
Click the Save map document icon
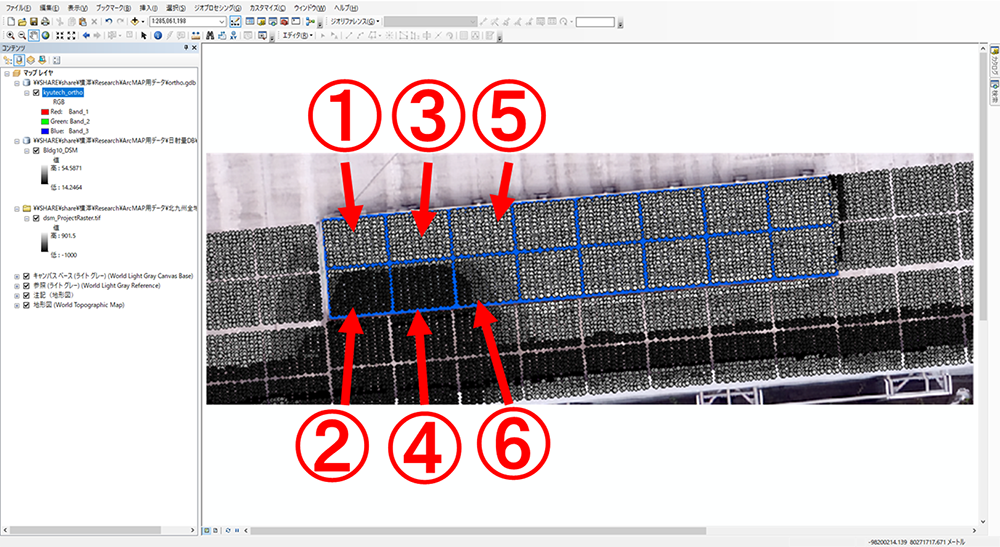tap(33, 21)
